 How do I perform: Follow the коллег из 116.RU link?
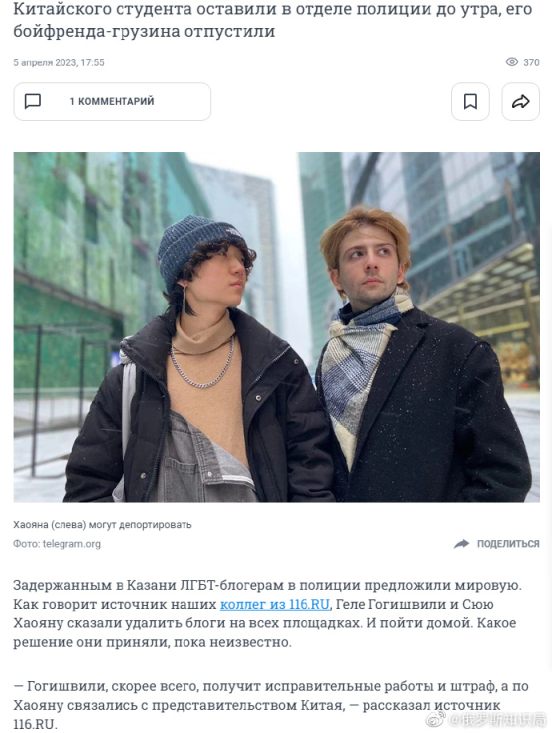point(275,604)
